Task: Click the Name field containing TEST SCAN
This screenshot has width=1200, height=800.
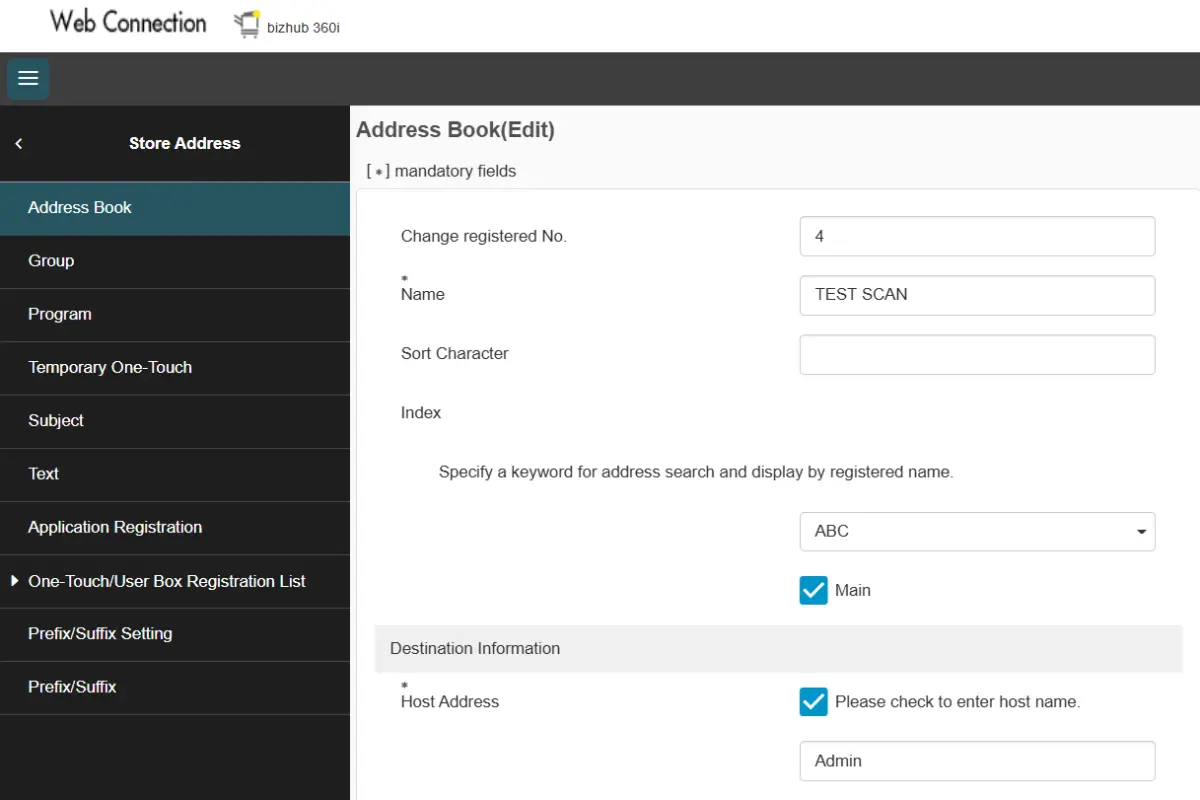Action: [977, 295]
